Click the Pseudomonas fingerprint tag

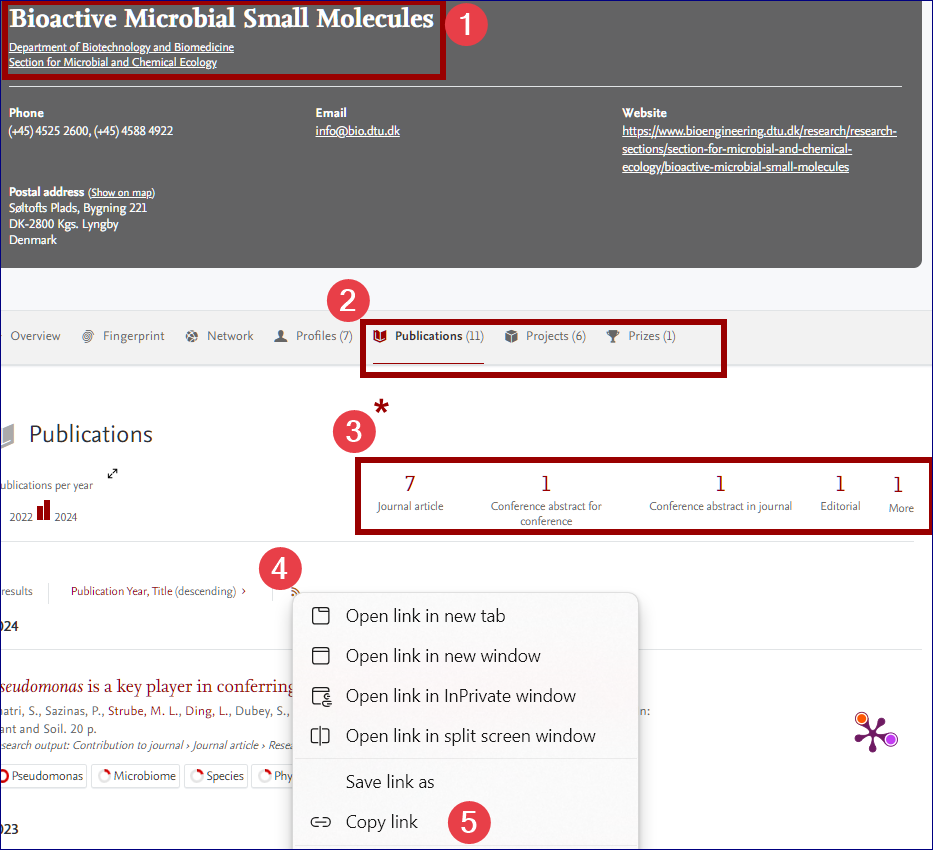coord(43,776)
